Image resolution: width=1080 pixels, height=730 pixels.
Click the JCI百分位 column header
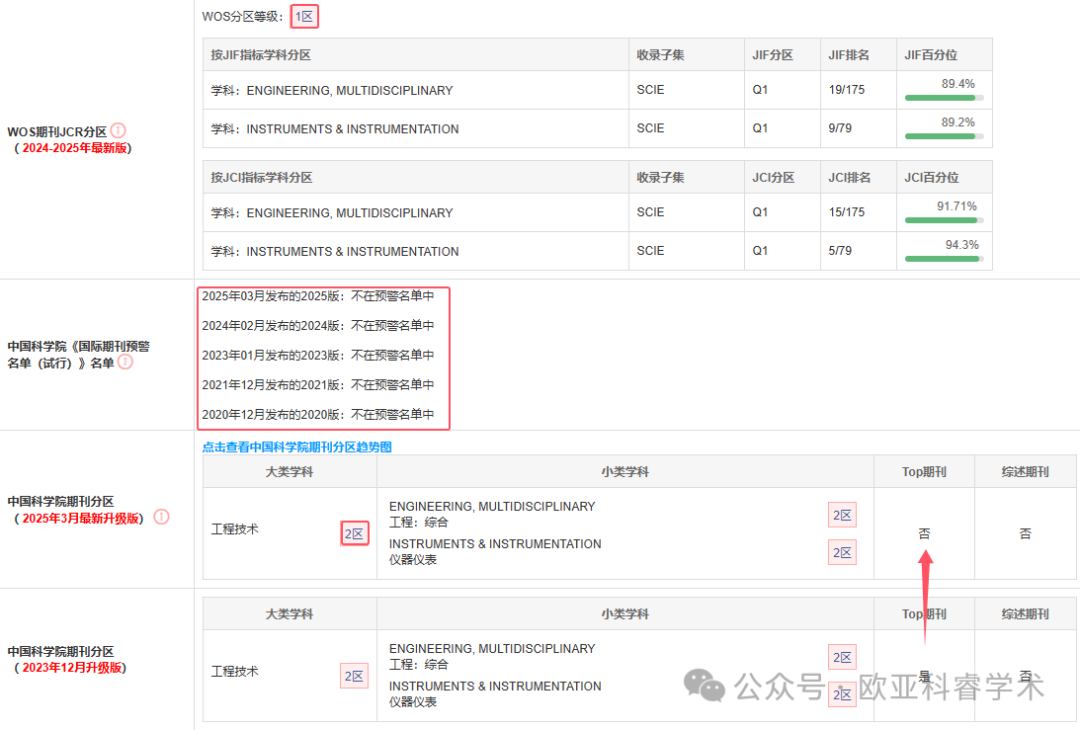931,178
